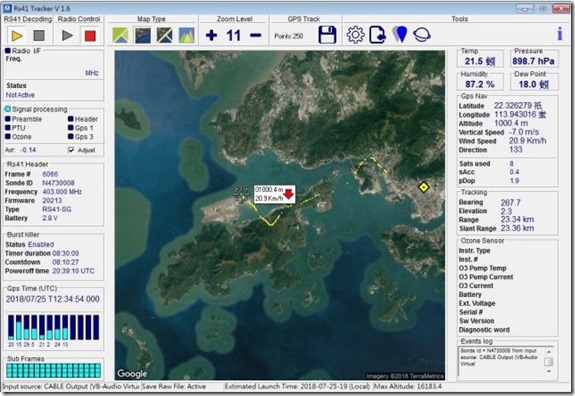The width and height of the screenshot is (575, 396).
Task: Click the Gps 3 signal indicator
Action: [71, 136]
